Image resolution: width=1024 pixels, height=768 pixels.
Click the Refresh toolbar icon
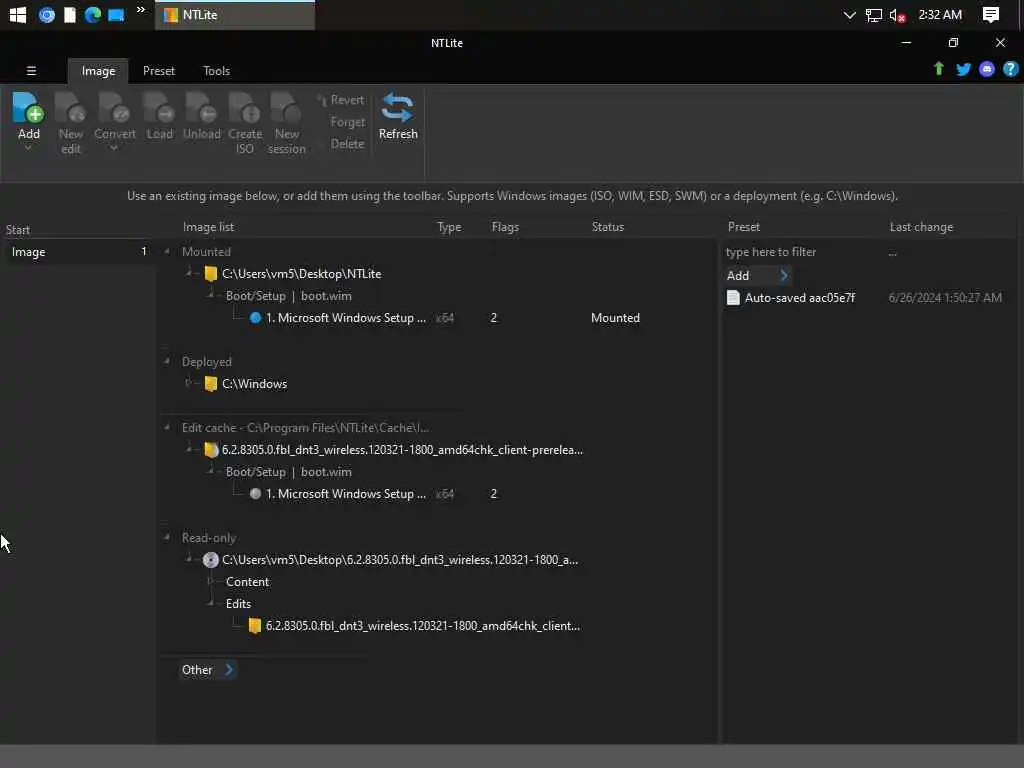point(398,108)
